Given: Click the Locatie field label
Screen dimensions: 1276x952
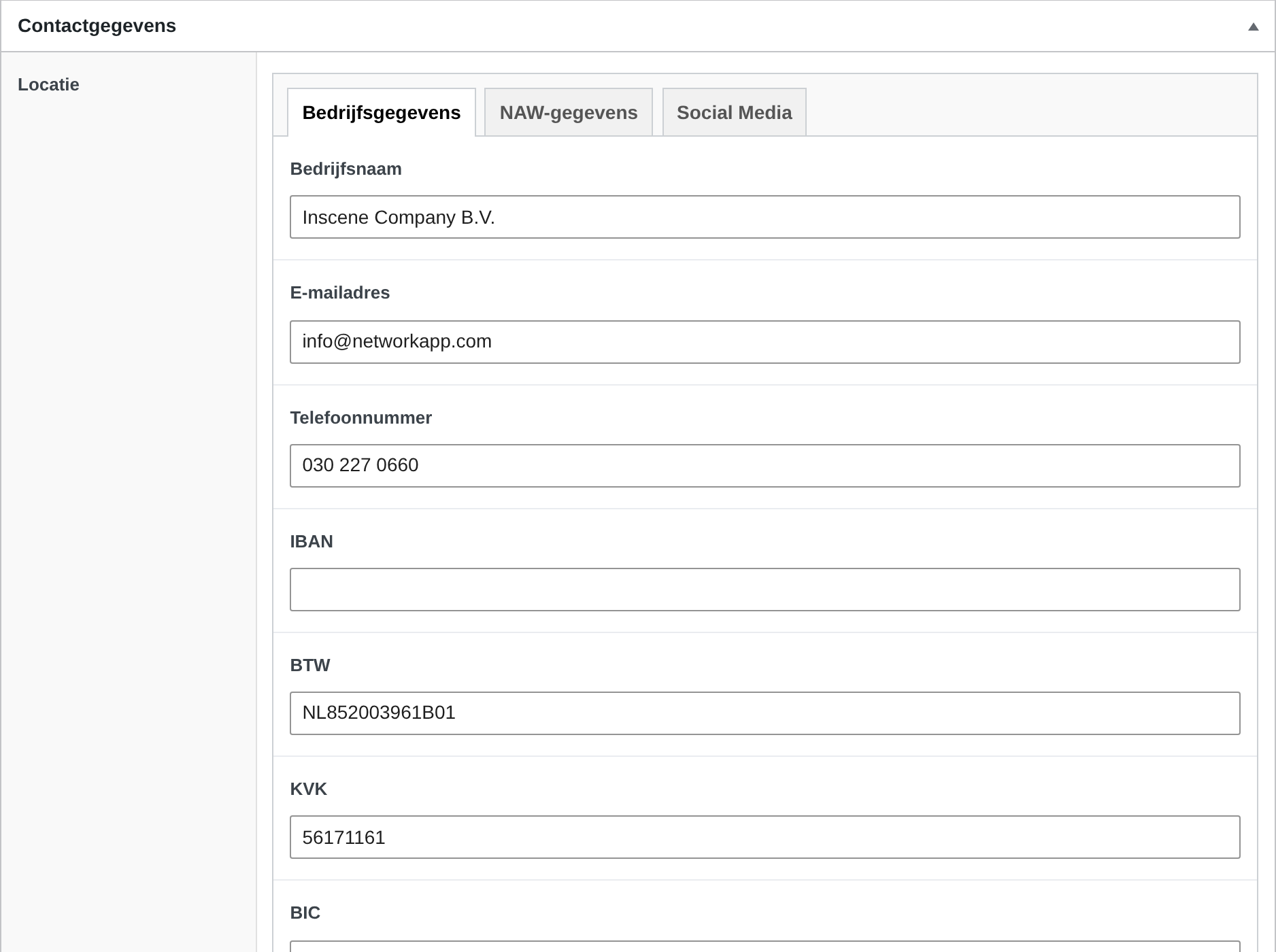Looking at the screenshot, I should tap(48, 85).
